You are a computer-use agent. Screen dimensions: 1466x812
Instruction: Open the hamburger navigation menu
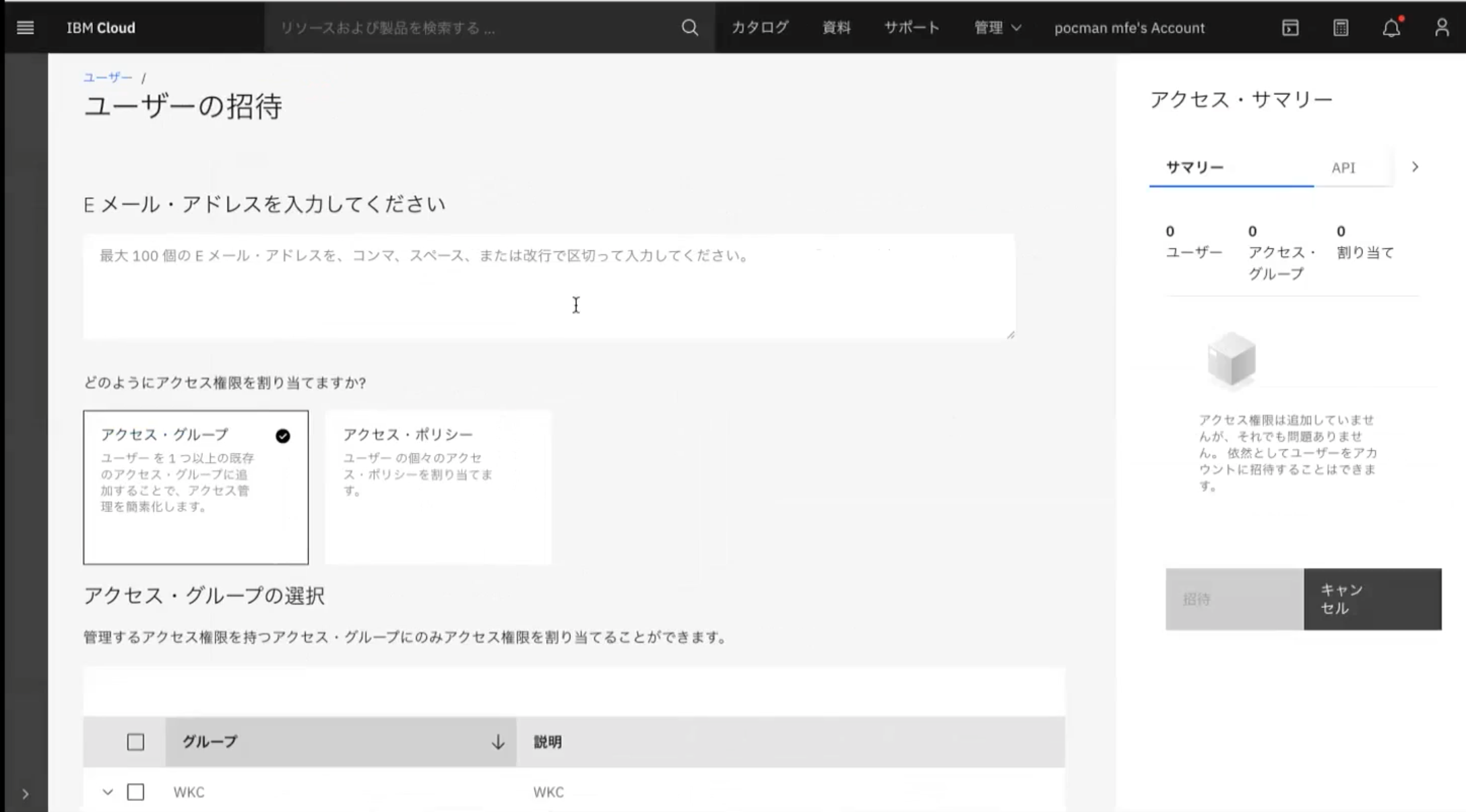(x=25, y=28)
